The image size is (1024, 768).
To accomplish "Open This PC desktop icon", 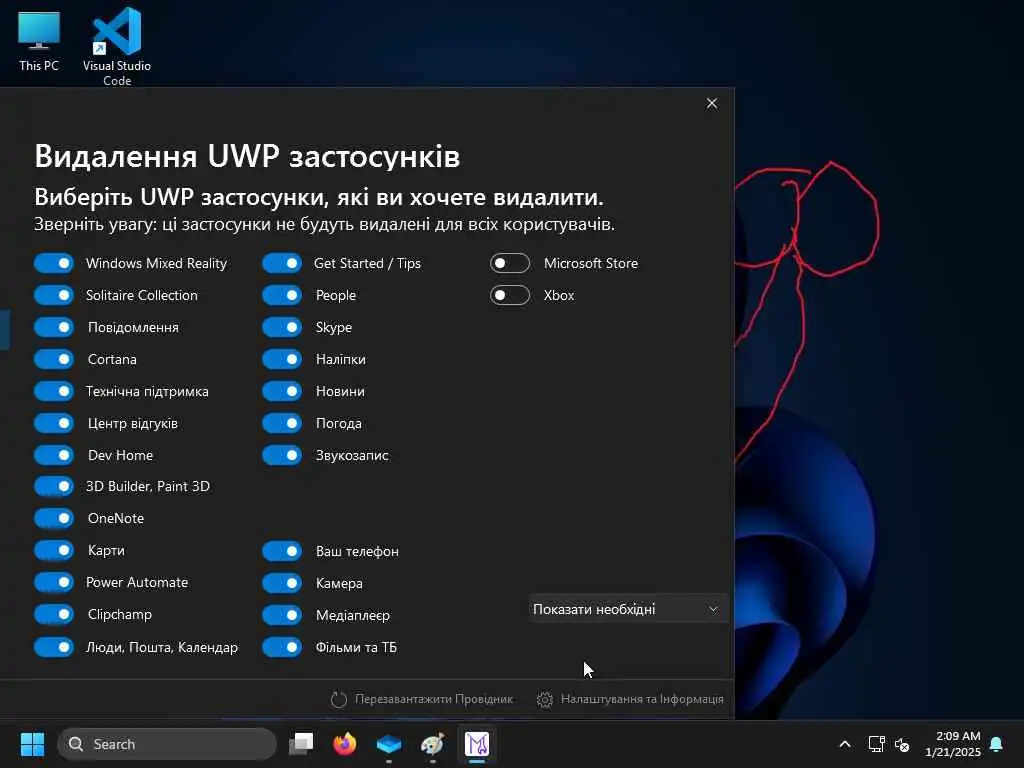I will 39,40.
